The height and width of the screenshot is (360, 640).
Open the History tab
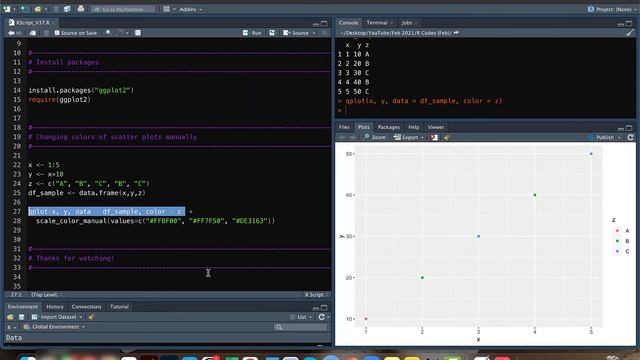(55, 307)
